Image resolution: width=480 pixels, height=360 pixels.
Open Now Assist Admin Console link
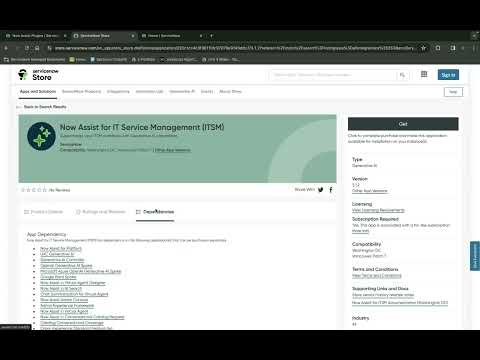pos(64,300)
